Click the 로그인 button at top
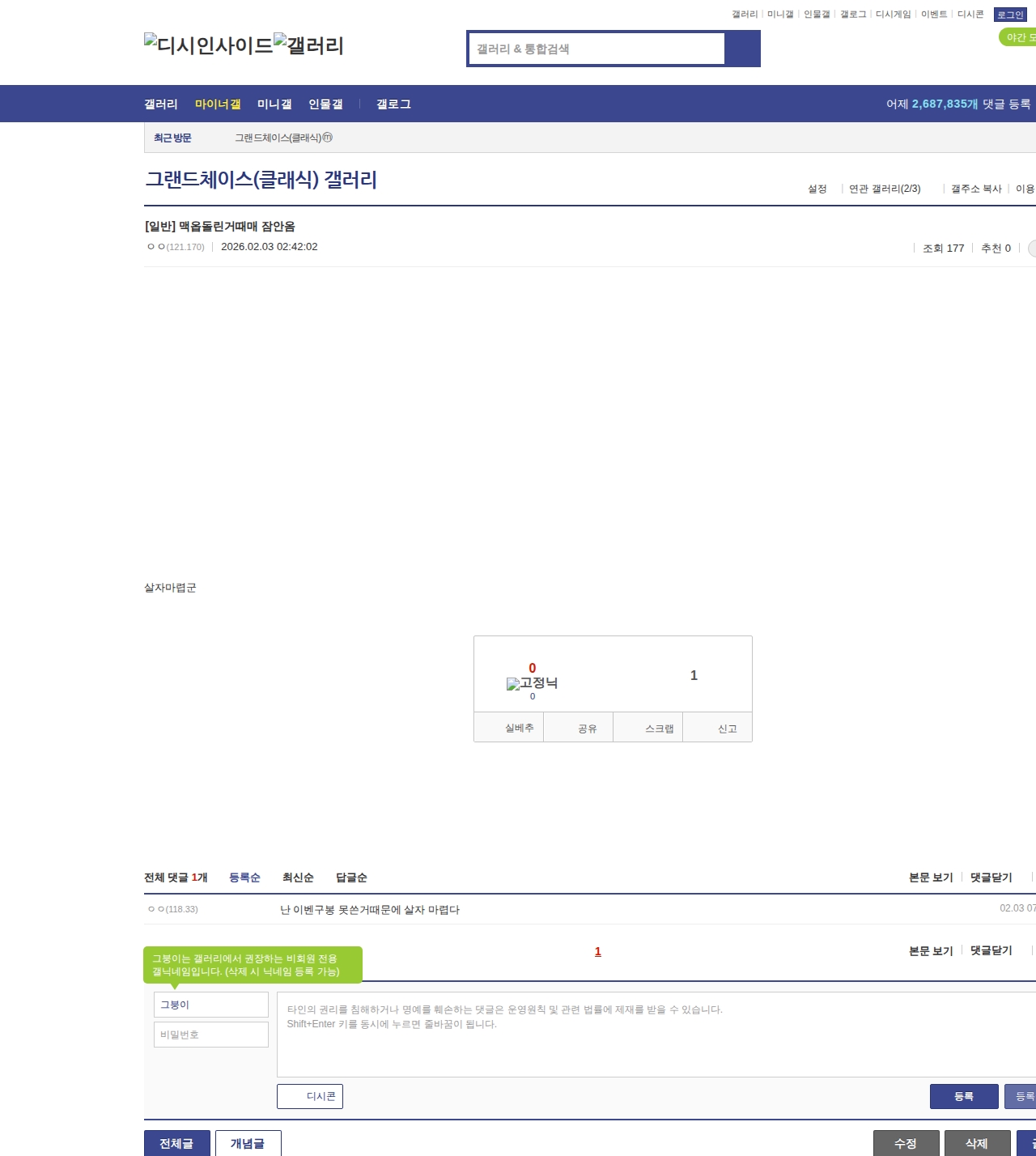The image size is (1036, 1156). [1010, 15]
